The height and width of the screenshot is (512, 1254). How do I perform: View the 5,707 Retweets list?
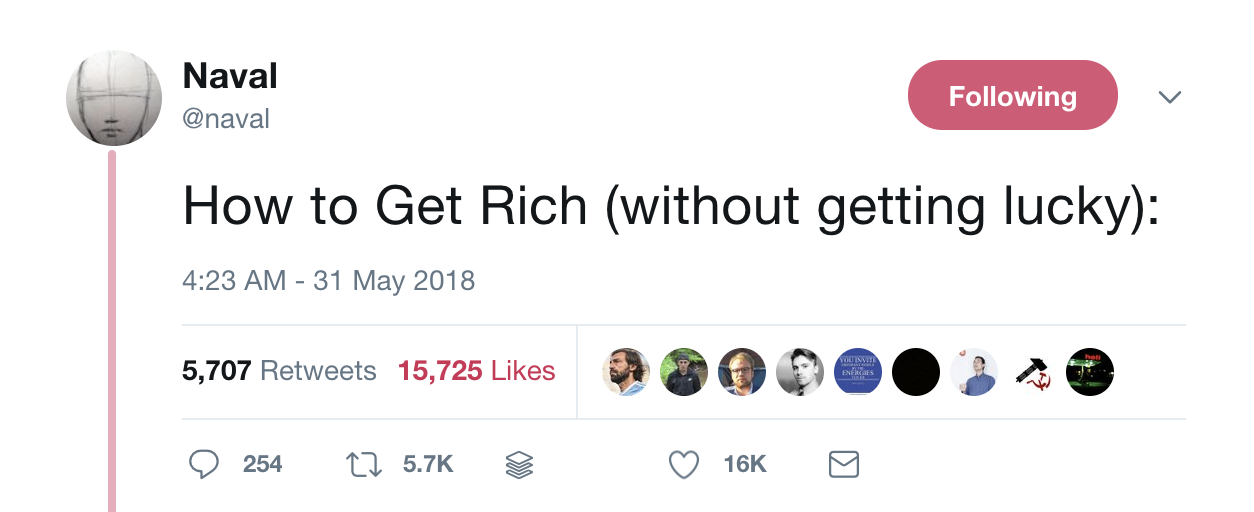point(279,371)
